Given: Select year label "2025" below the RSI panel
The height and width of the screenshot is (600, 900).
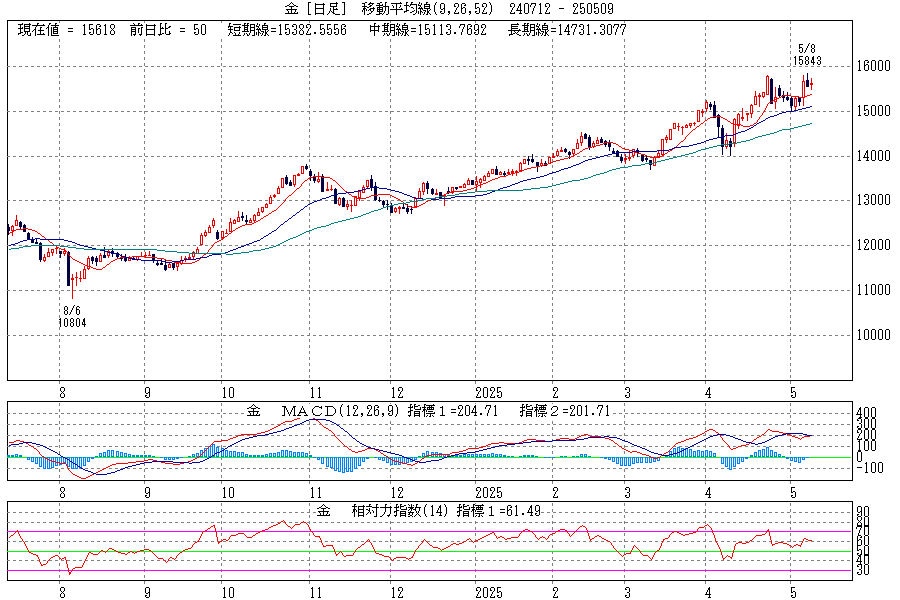Looking at the screenshot, I should tap(488, 593).
